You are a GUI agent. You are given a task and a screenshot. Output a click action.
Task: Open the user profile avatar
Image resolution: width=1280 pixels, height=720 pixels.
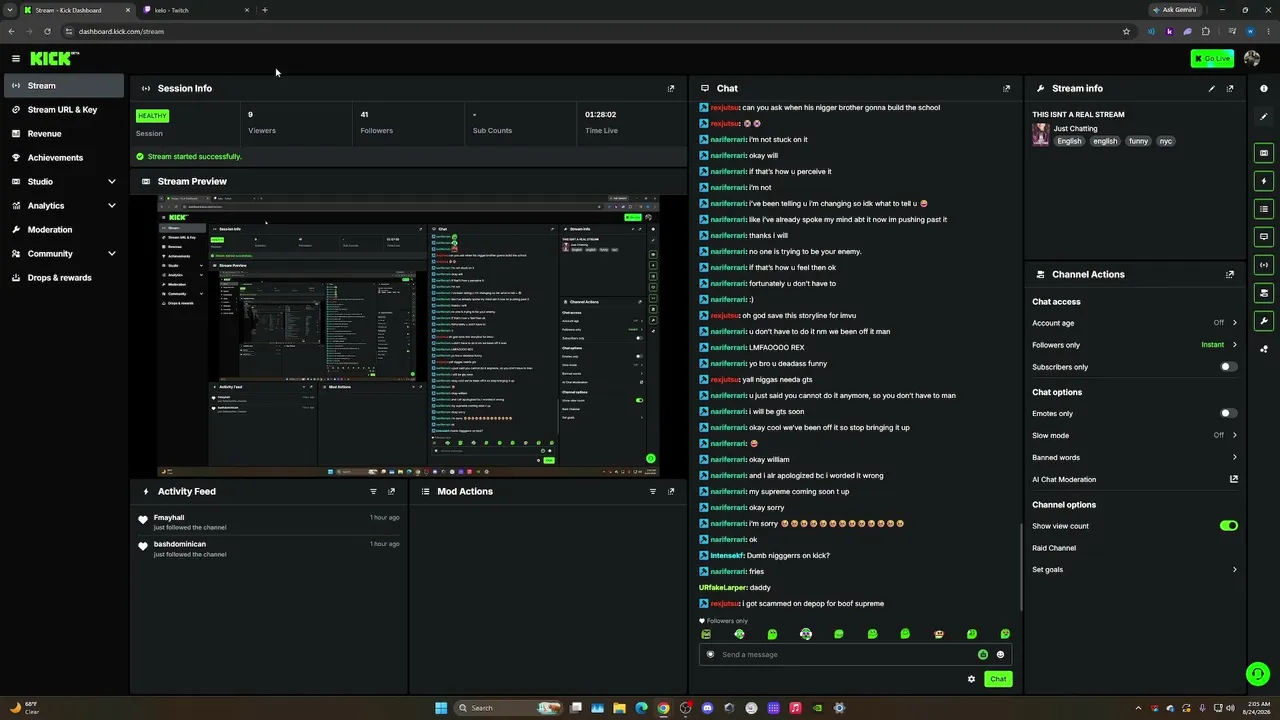coord(1252,59)
